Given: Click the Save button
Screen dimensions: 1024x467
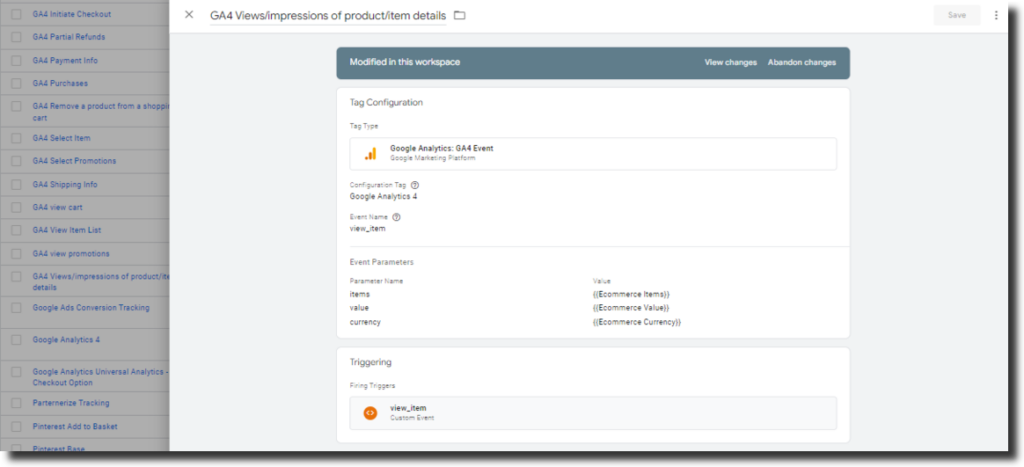Looking at the screenshot, I should pyautogui.click(x=957, y=15).
